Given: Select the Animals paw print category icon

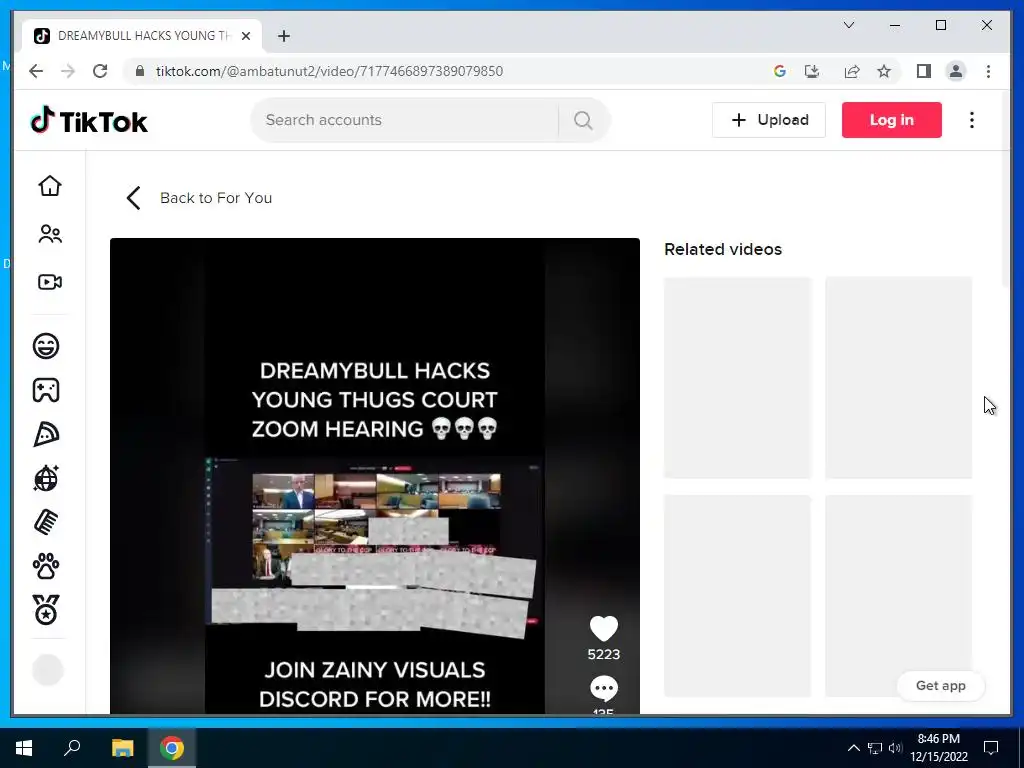Looking at the screenshot, I should pyautogui.click(x=46, y=566).
